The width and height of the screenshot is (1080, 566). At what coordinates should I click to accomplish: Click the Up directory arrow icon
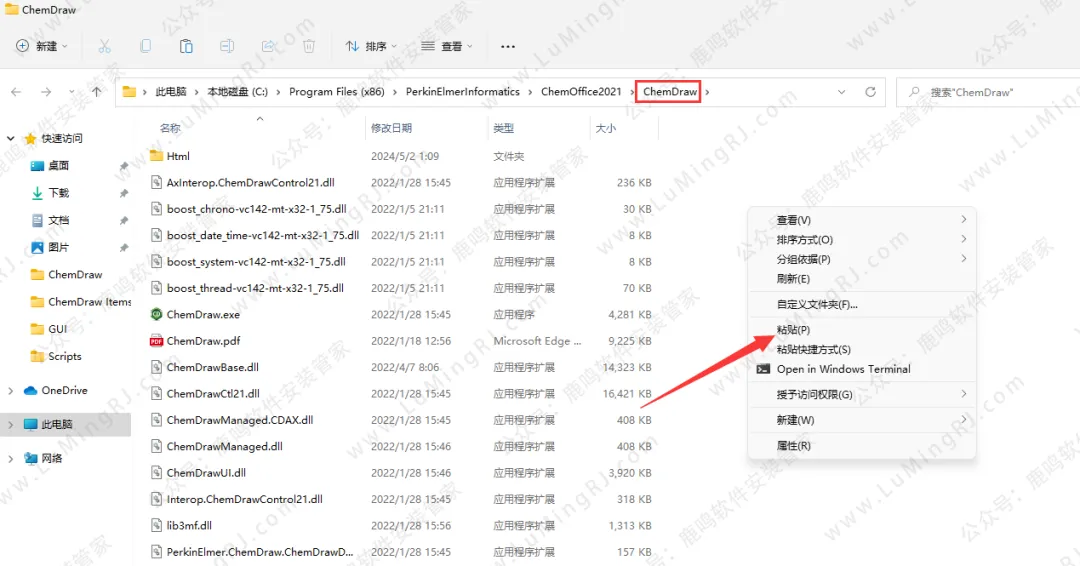[x=96, y=92]
